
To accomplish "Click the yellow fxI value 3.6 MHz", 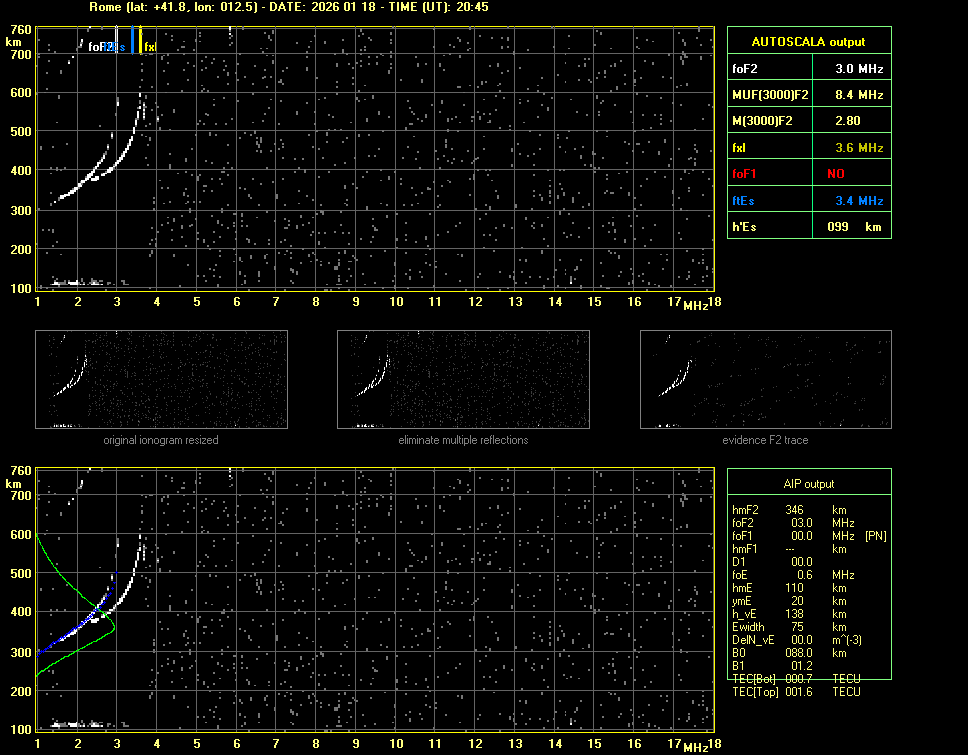I will coord(859,148).
